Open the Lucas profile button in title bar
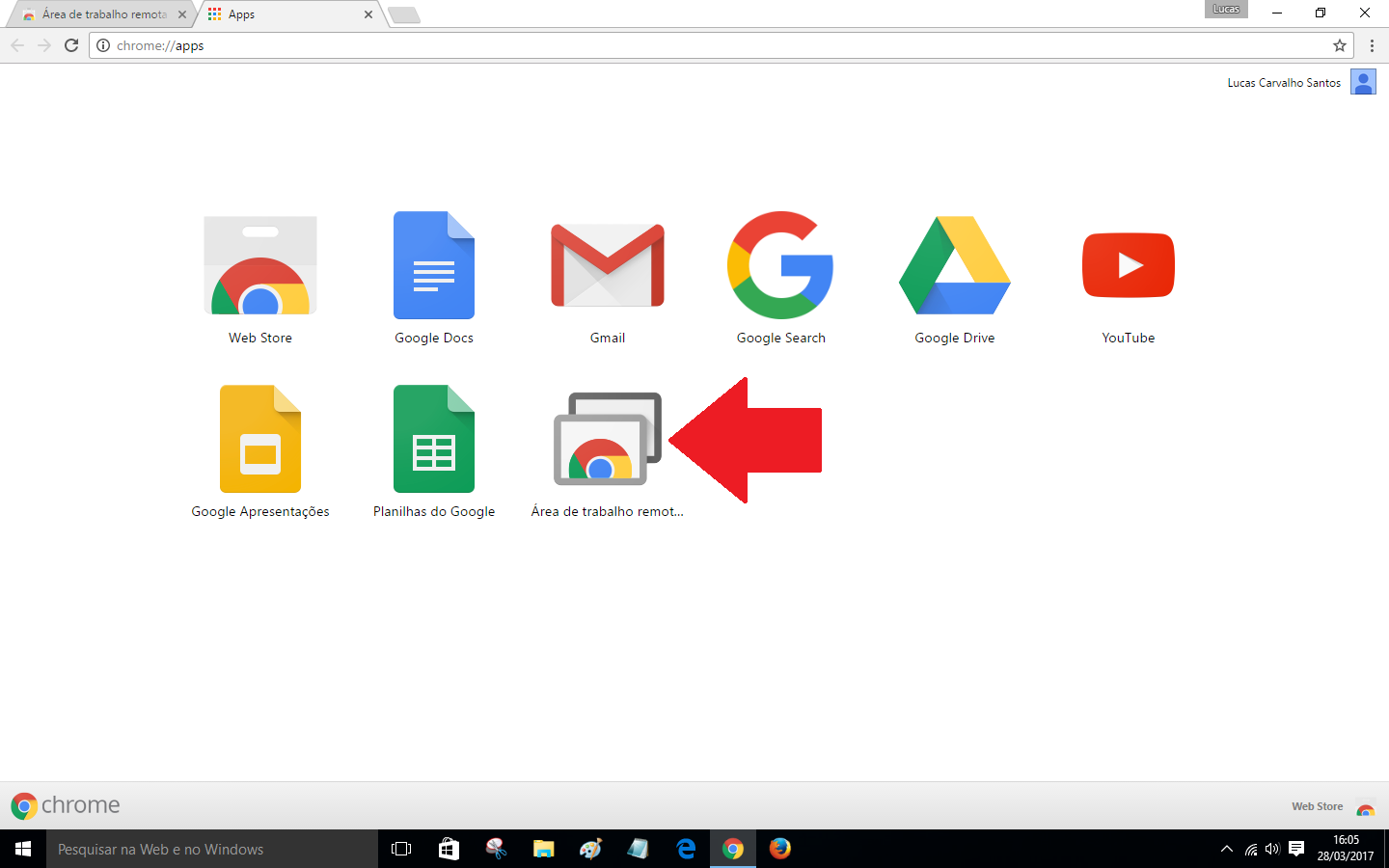This screenshot has width=1389, height=868. [1226, 9]
